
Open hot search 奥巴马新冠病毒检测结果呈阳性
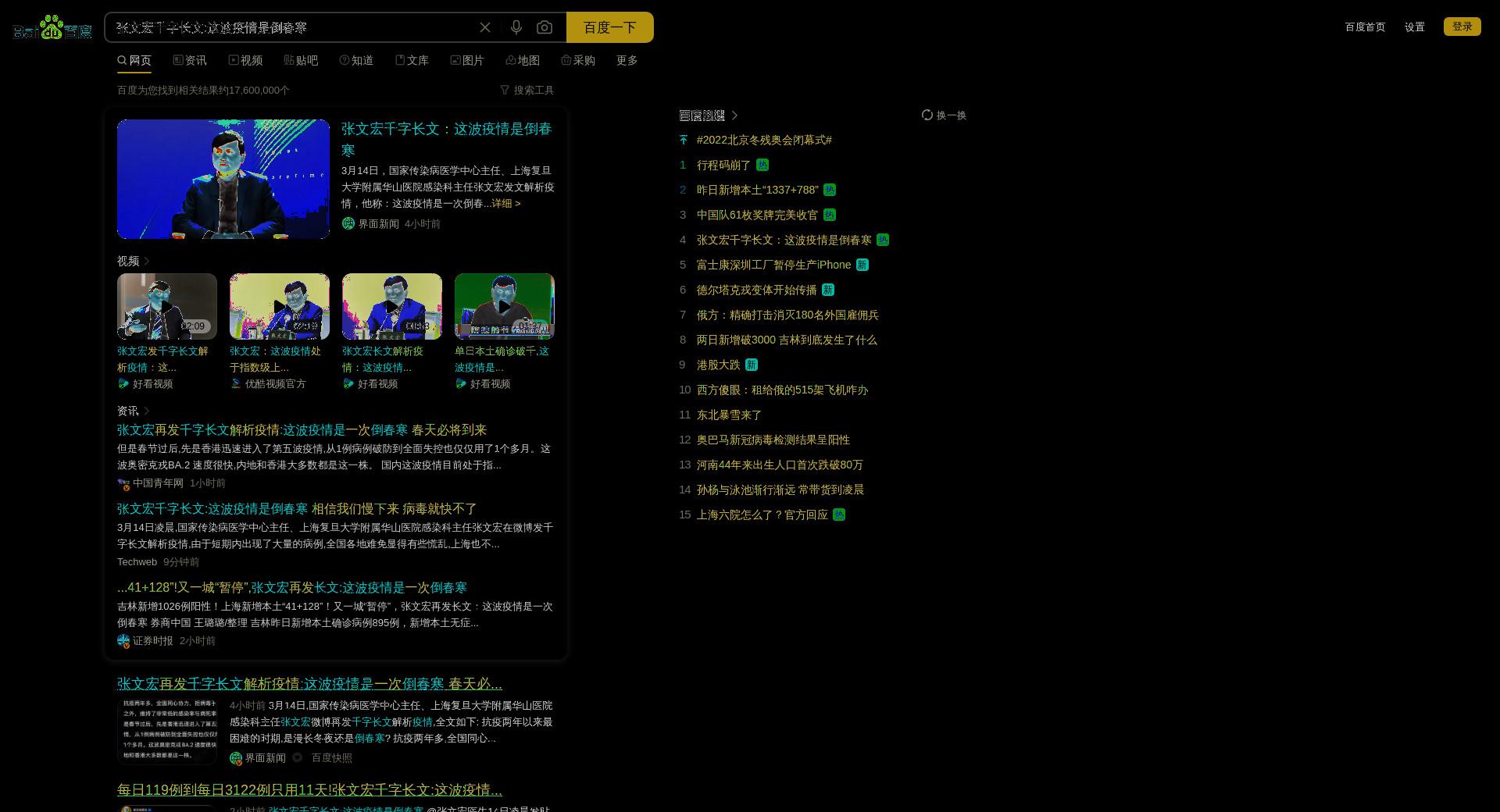pyautogui.click(x=773, y=440)
